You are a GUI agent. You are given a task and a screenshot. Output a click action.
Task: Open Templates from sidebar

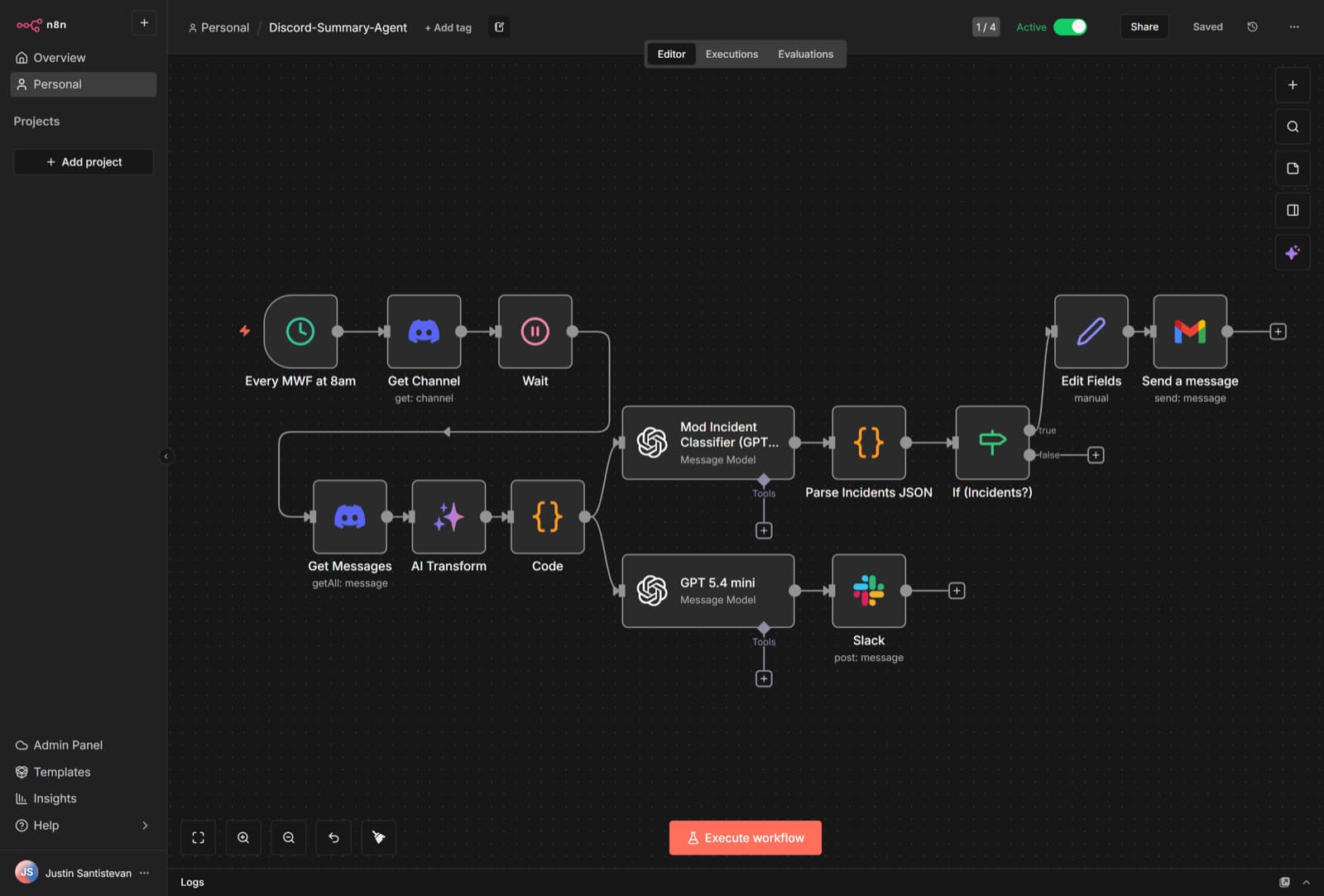[83, 772]
